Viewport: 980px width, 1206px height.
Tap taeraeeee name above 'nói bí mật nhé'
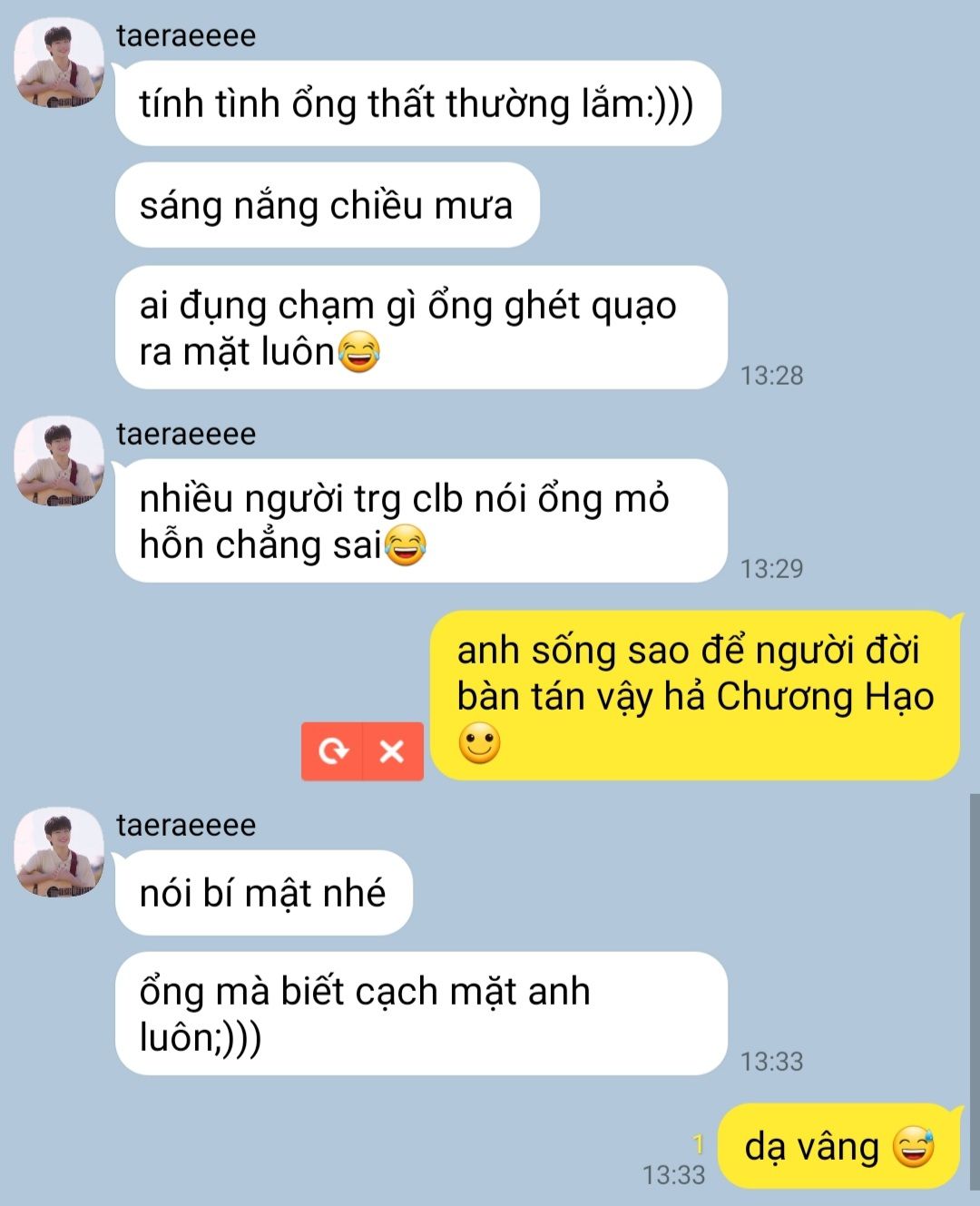[186, 825]
